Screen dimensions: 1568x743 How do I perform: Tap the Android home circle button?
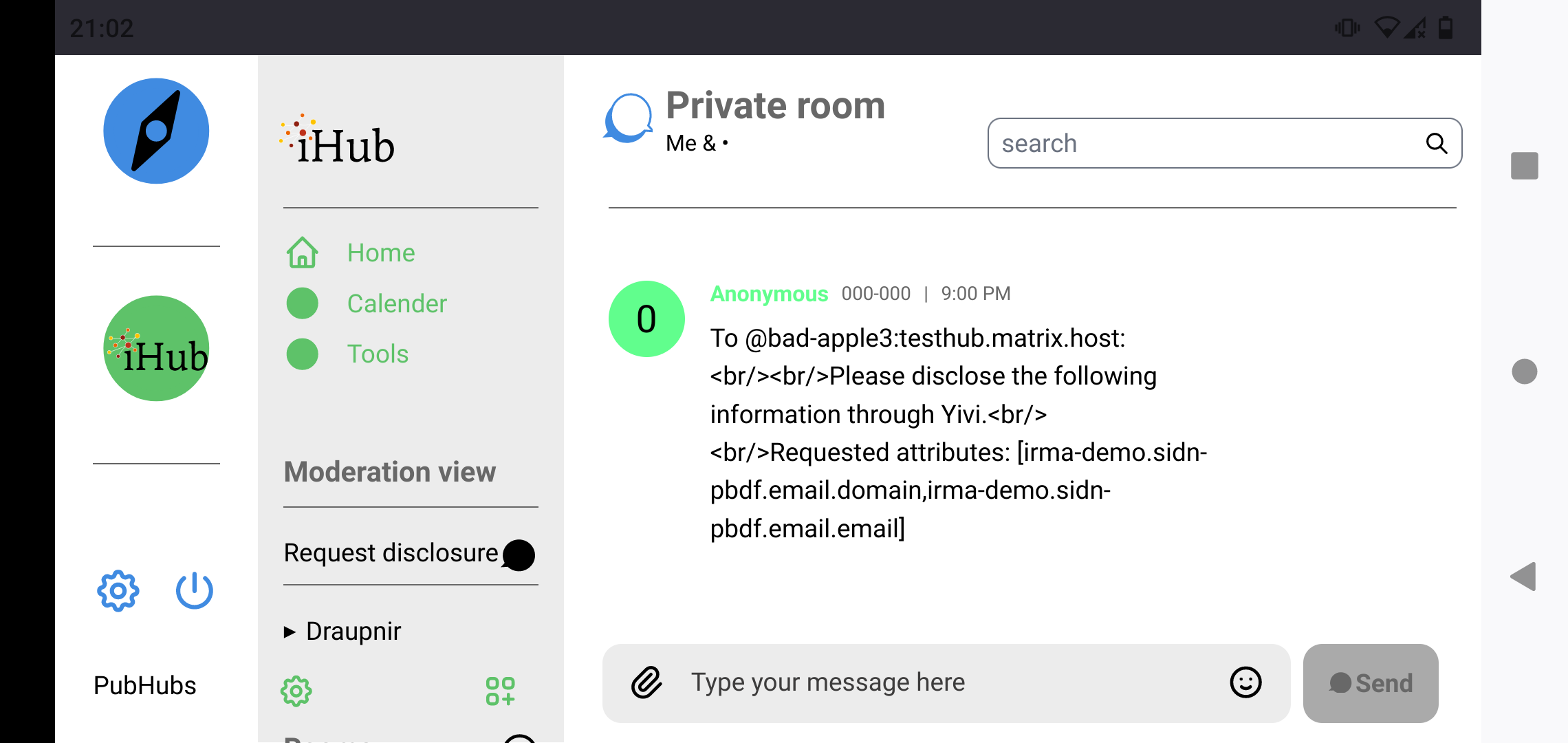[1525, 371]
